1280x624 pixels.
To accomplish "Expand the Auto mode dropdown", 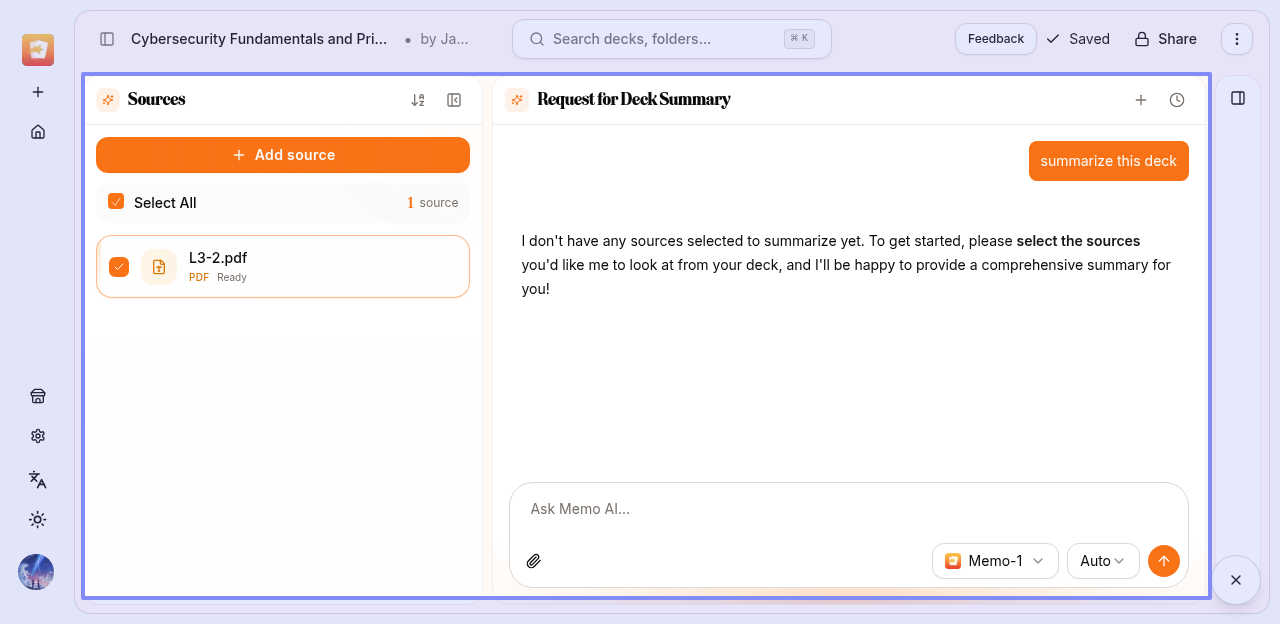I will pyautogui.click(x=1102, y=561).
